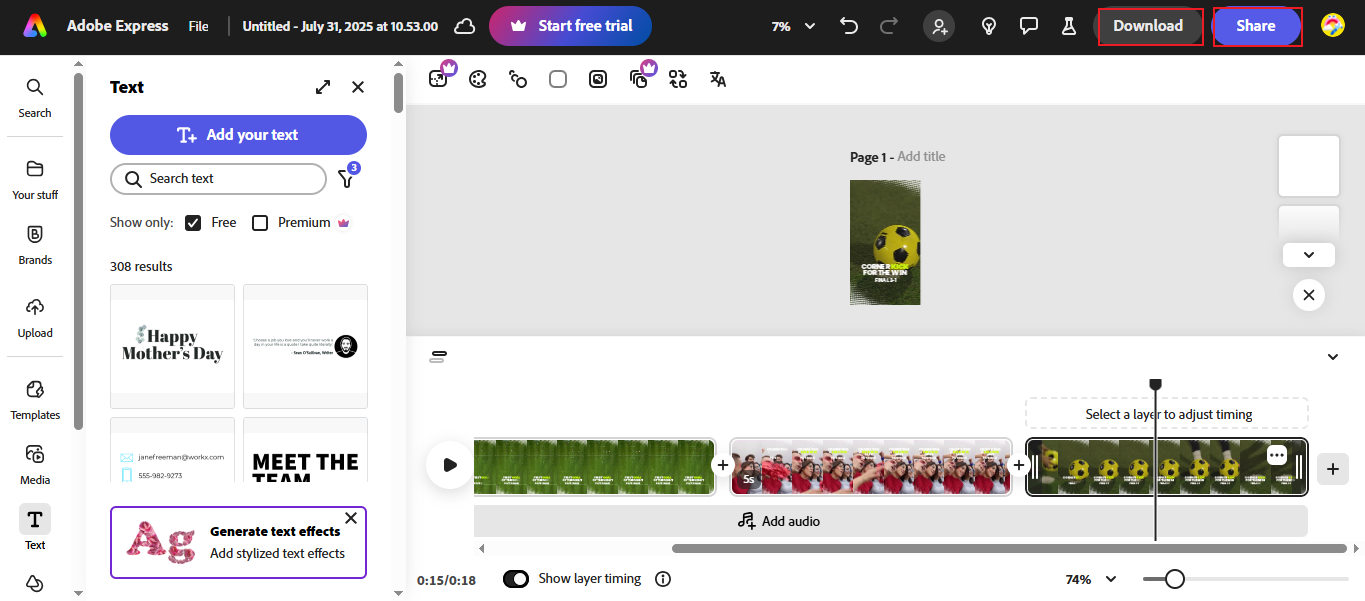Click Start free trial button
Image resolution: width=1365 pixels, height=601 pixels.
pyautogui.click(x=570, y=26)
